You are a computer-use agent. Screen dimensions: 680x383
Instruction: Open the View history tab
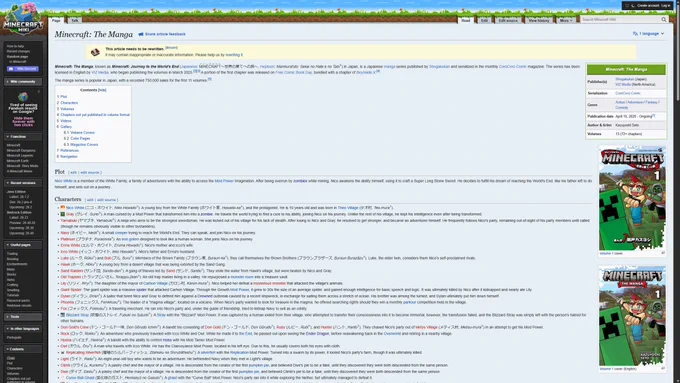(539, 20)
